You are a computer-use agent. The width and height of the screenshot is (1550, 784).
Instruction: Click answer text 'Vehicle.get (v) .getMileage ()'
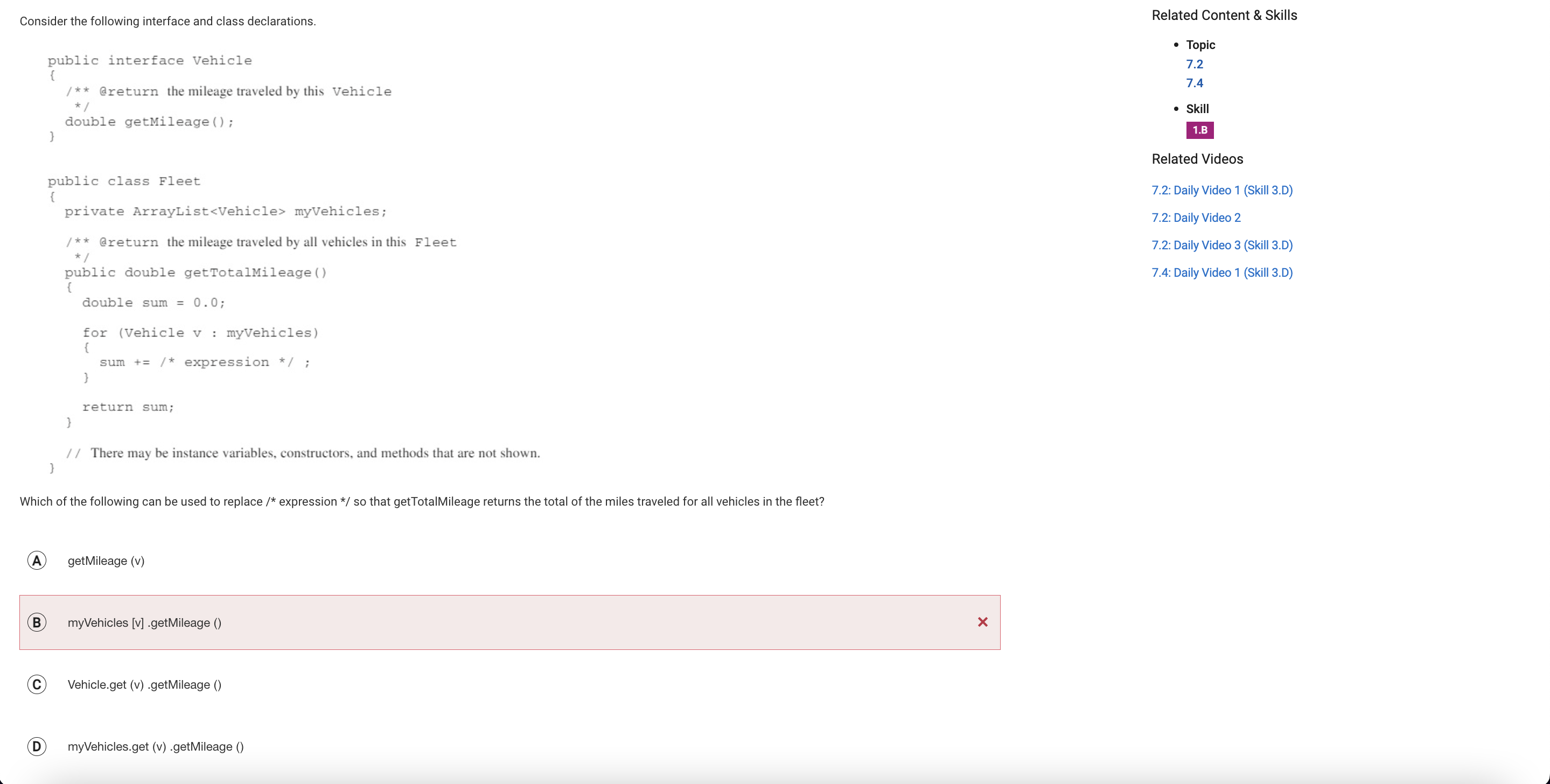coord(144,685)
